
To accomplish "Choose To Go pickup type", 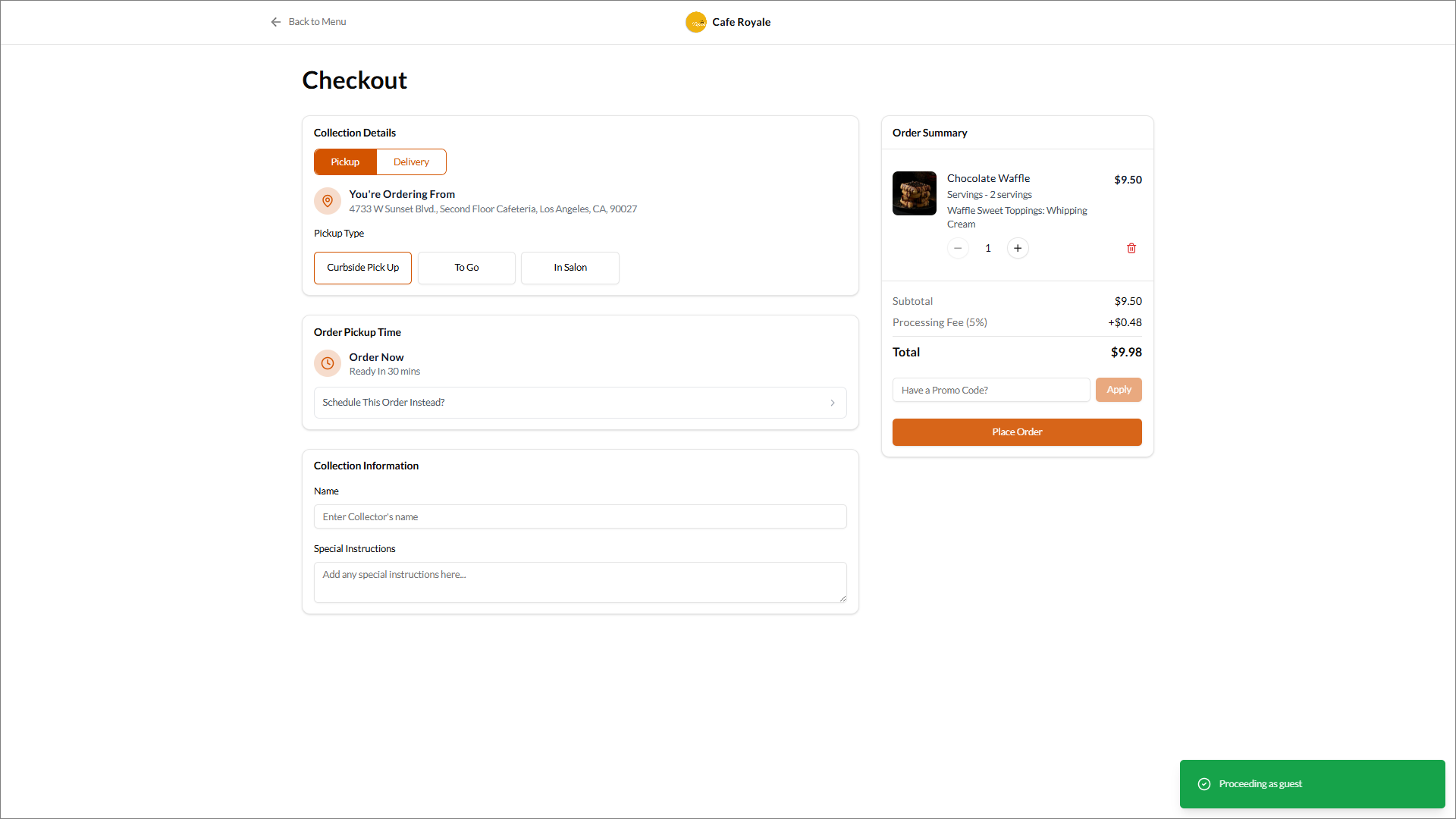I will pyautogui.click(x=466, y=268).
